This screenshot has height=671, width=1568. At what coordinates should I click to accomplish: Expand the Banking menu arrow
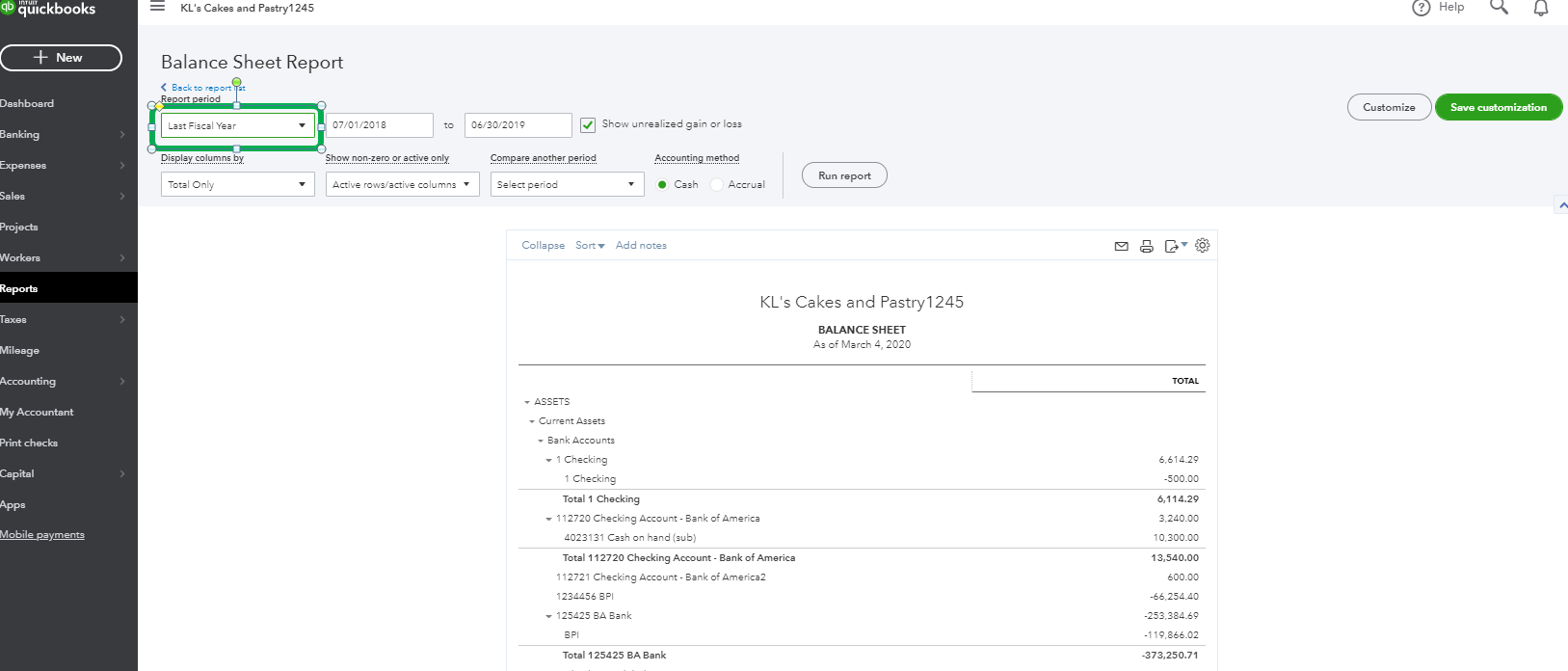(x=122, y=135)
